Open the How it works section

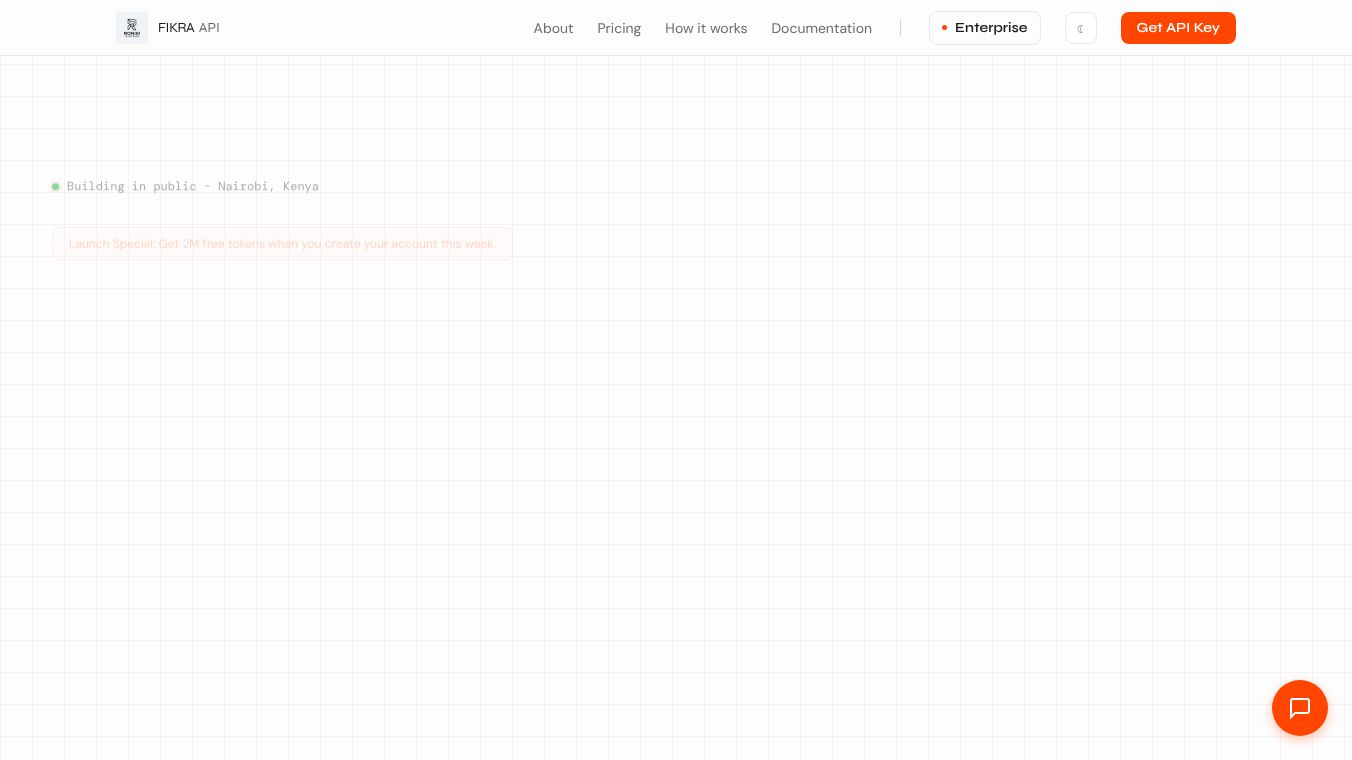(706, 28)
